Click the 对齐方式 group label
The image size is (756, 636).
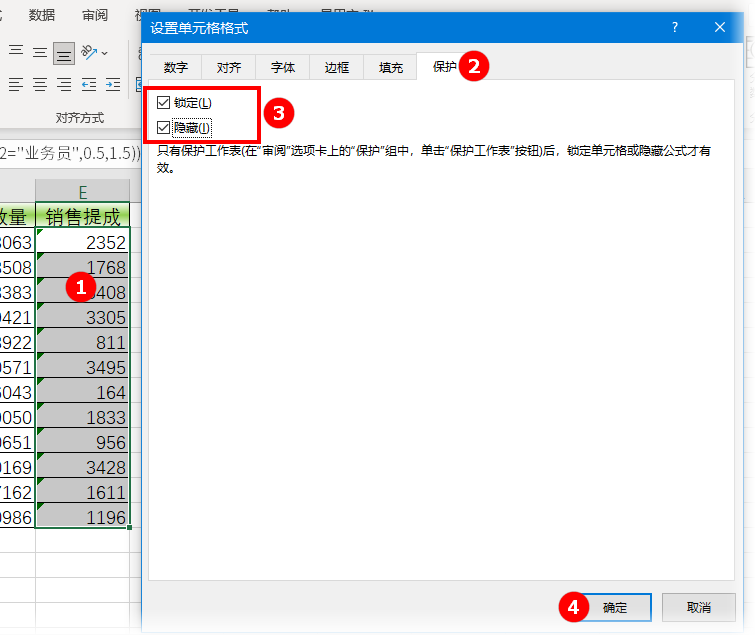point(80,118)
